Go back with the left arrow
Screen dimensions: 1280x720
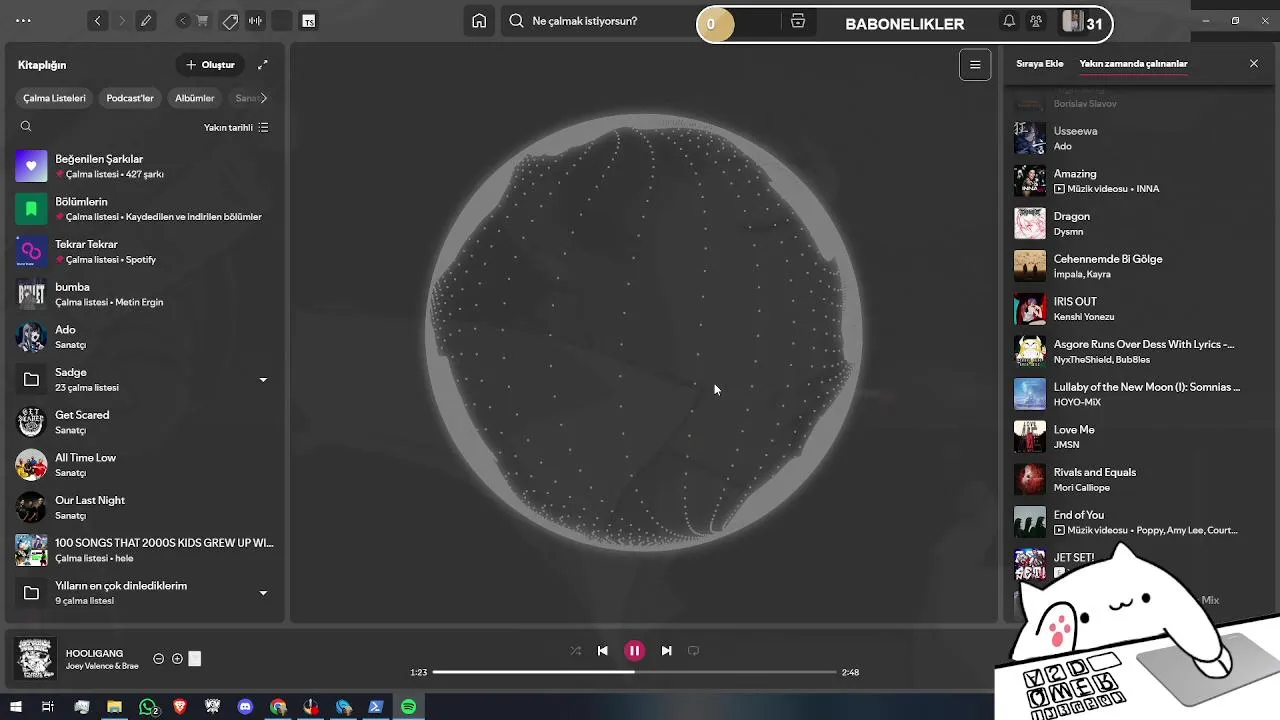point(97,21)
